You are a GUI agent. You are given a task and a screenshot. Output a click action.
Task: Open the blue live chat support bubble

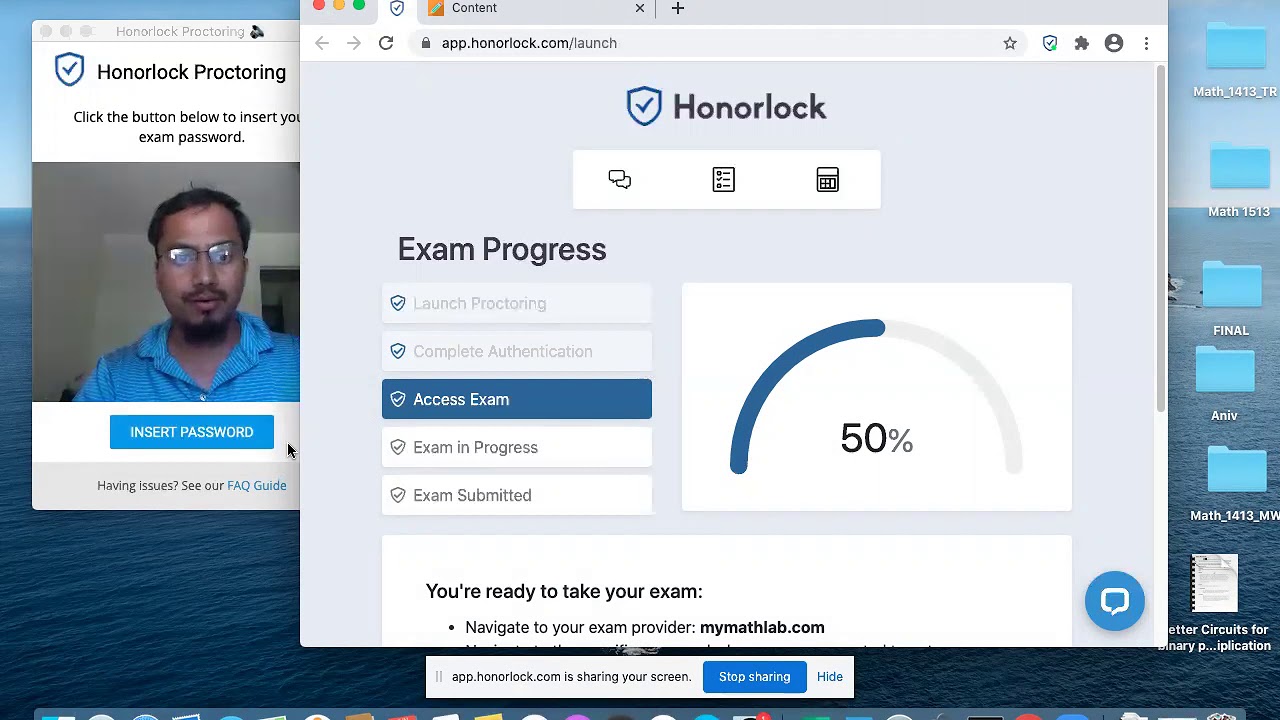[x=1114, y=601]
